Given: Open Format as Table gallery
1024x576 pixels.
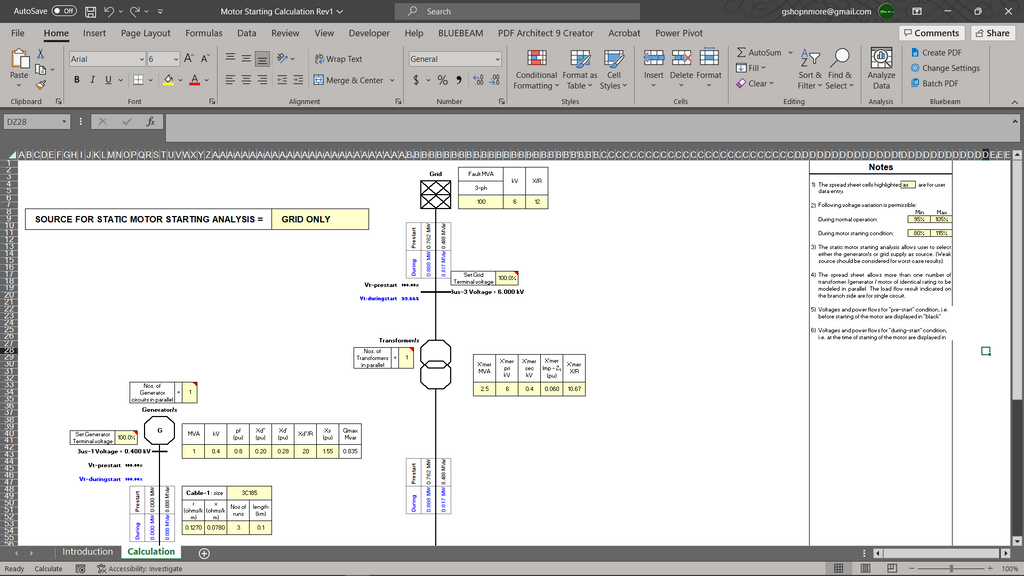Looking at the screenshot, I should pyautogui.click(x=579, y=69).
